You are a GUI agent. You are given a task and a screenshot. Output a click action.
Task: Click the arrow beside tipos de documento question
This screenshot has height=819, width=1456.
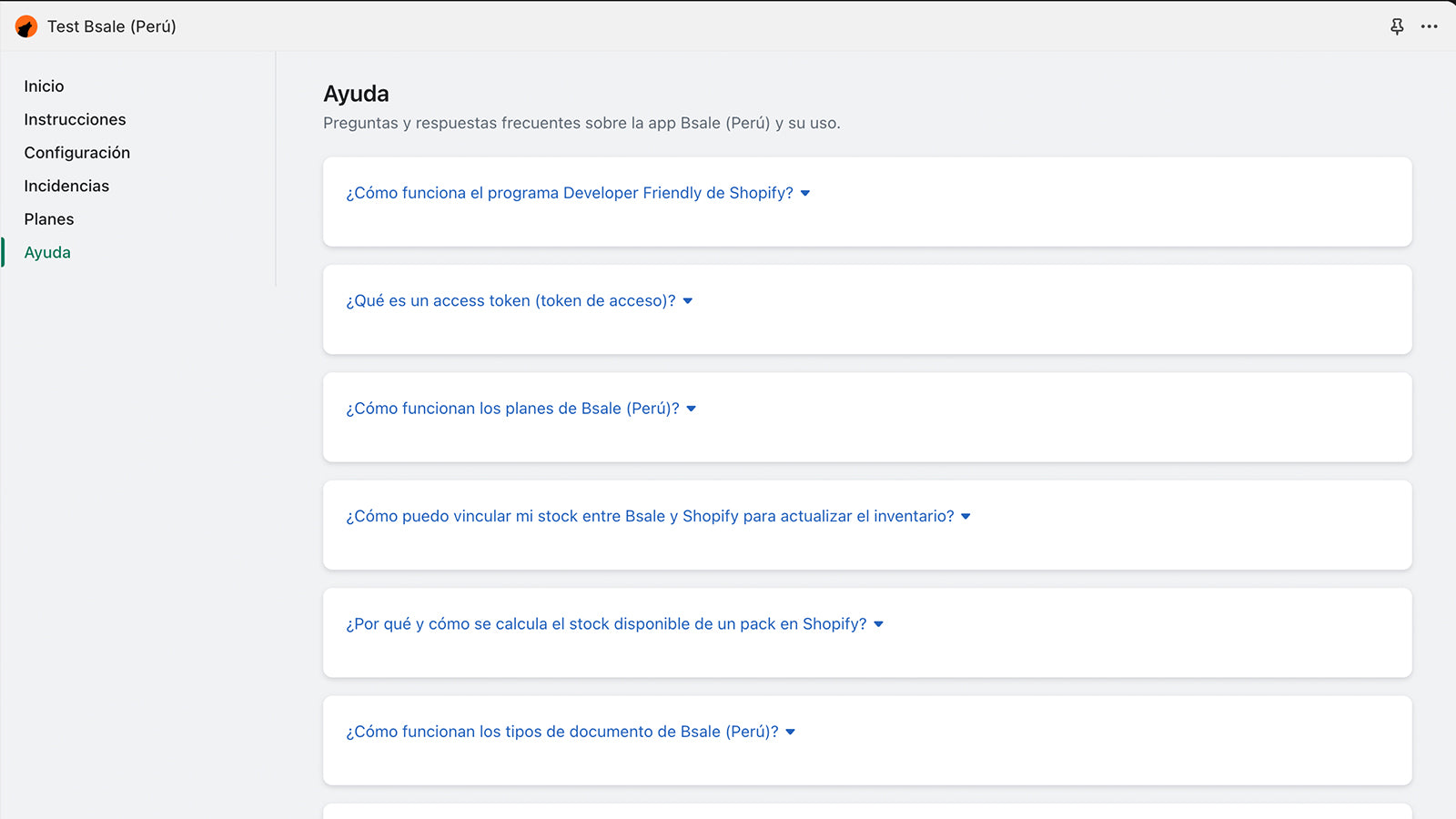[791, 732]
